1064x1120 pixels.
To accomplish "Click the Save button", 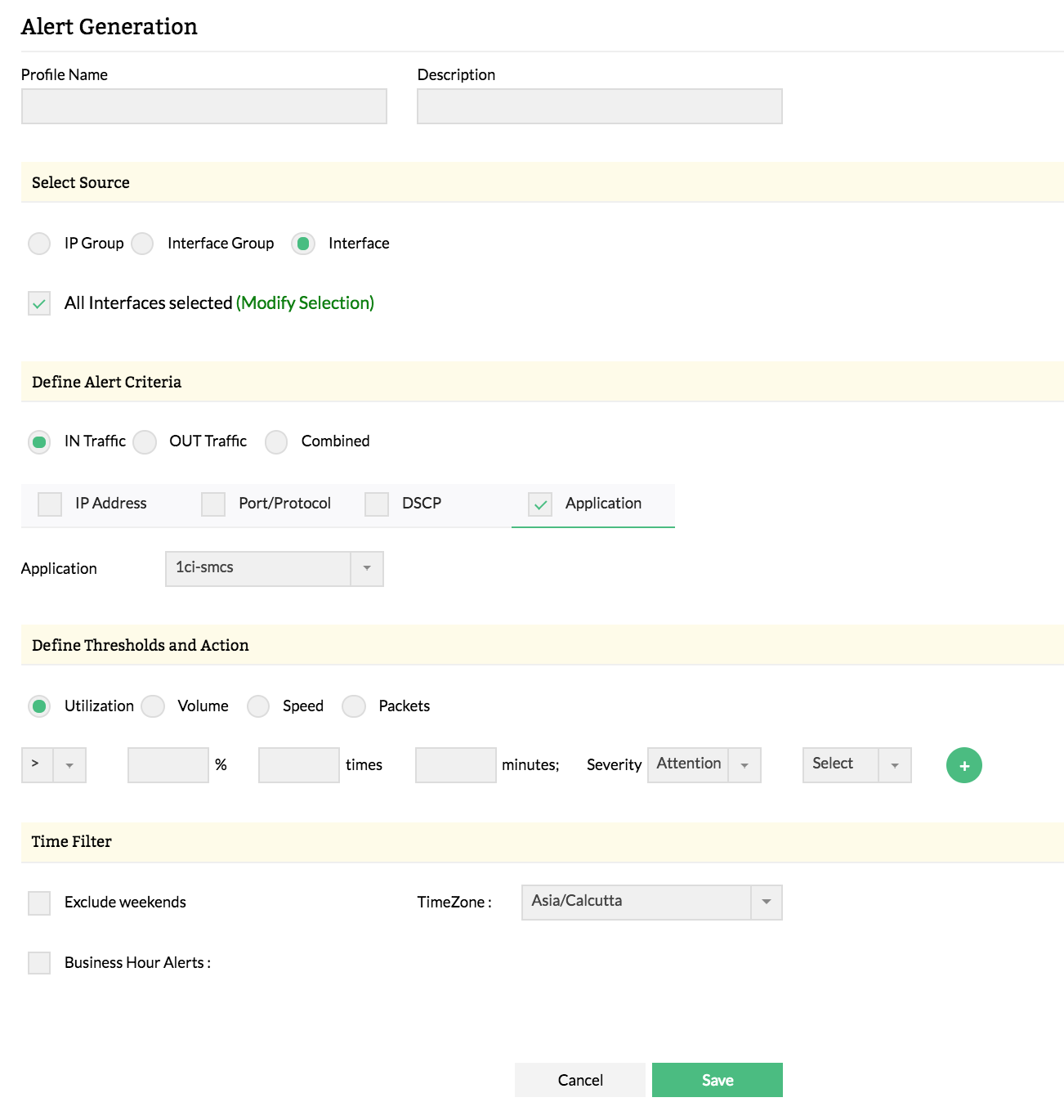I will pos(717,1080).
